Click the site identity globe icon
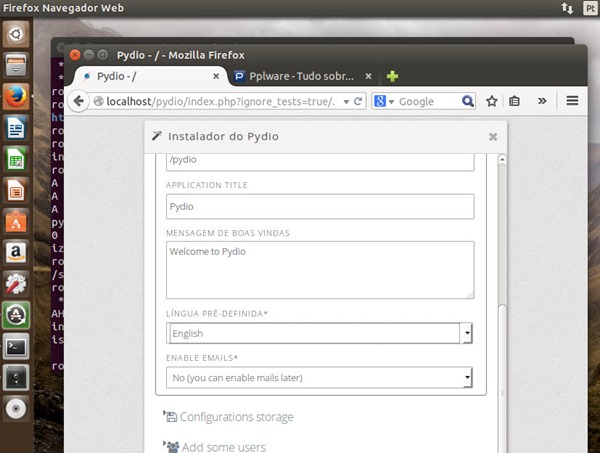 click(98, 101)
